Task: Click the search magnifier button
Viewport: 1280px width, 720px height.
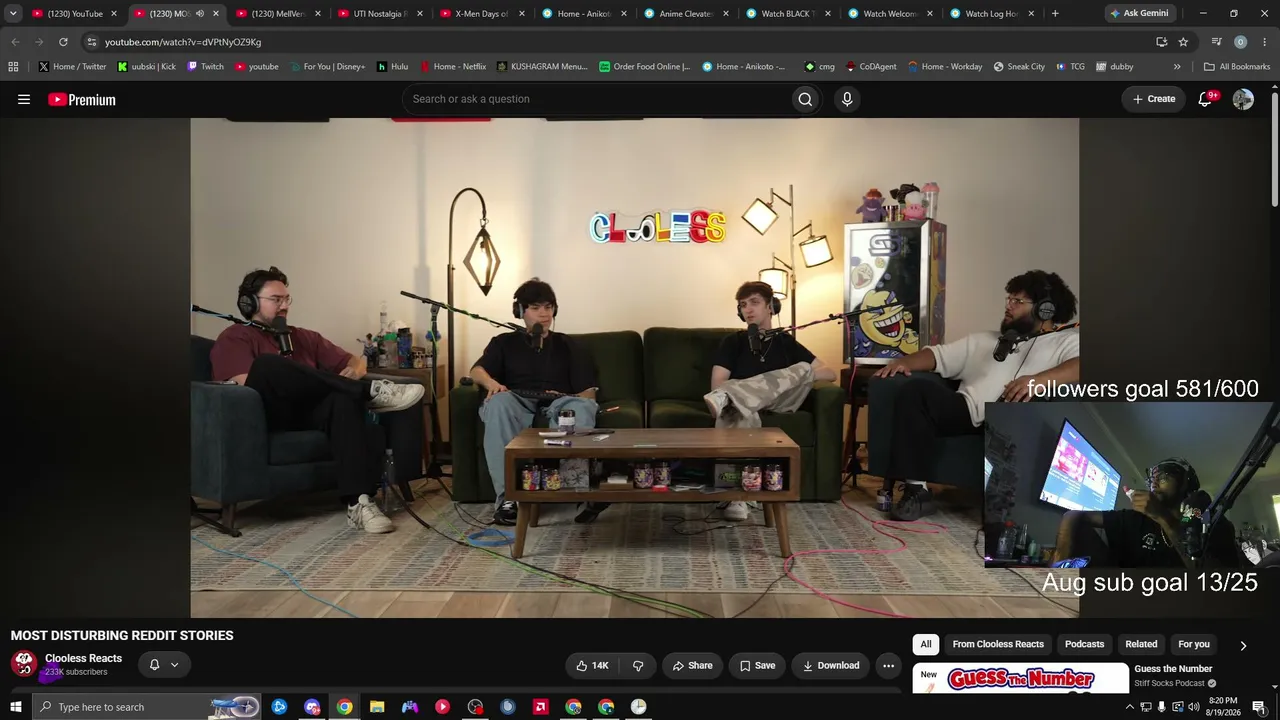Action: pos(805,99)
